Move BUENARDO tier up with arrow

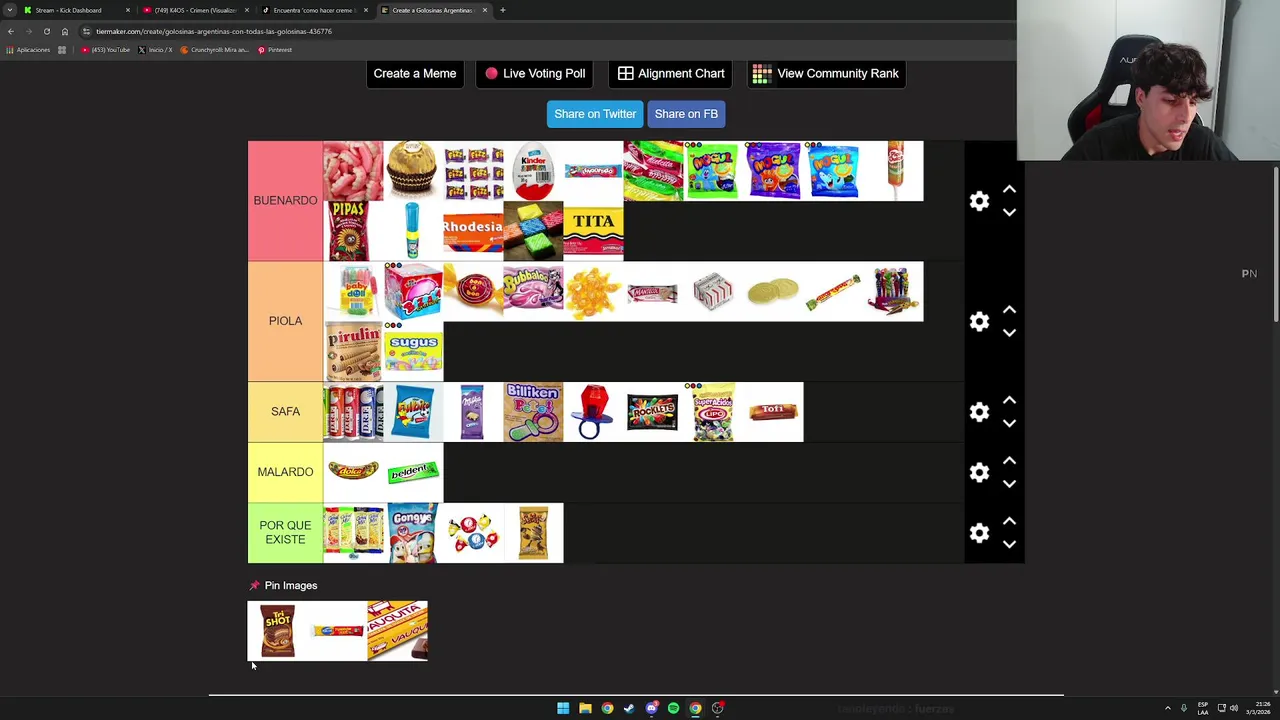(x=1009, y=189)
